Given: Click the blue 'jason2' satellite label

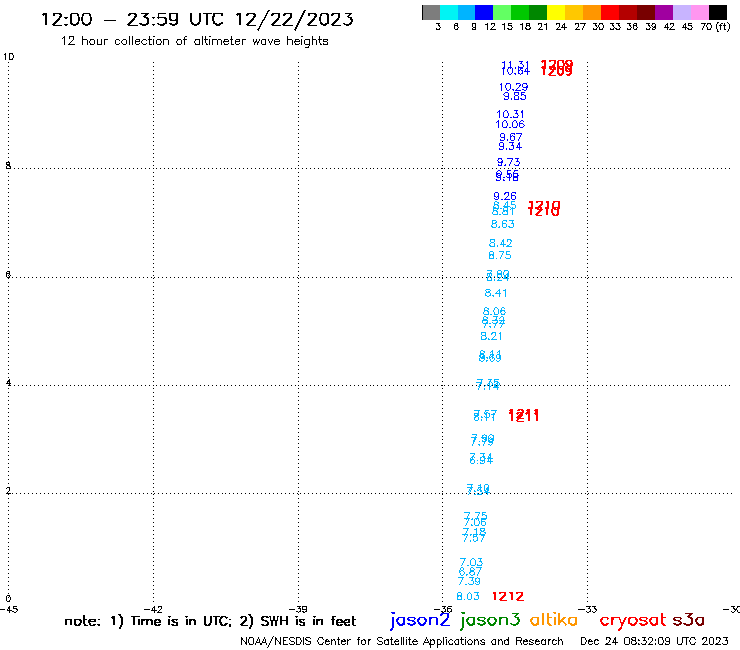Looking at the screenshot, I should (420, 620).
